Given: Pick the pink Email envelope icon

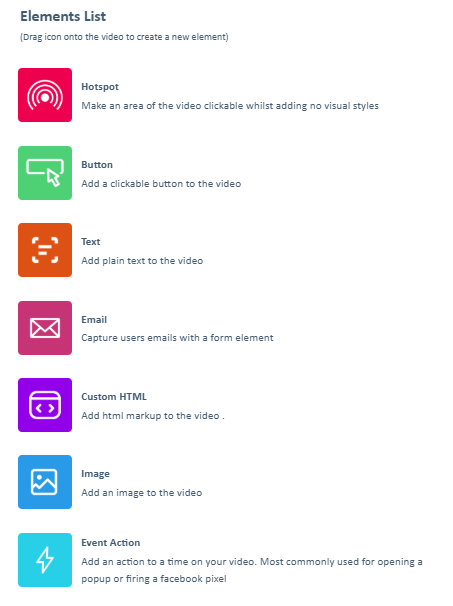Looking at the screenshot, I should pyautogui.click(x=45, y=328).
